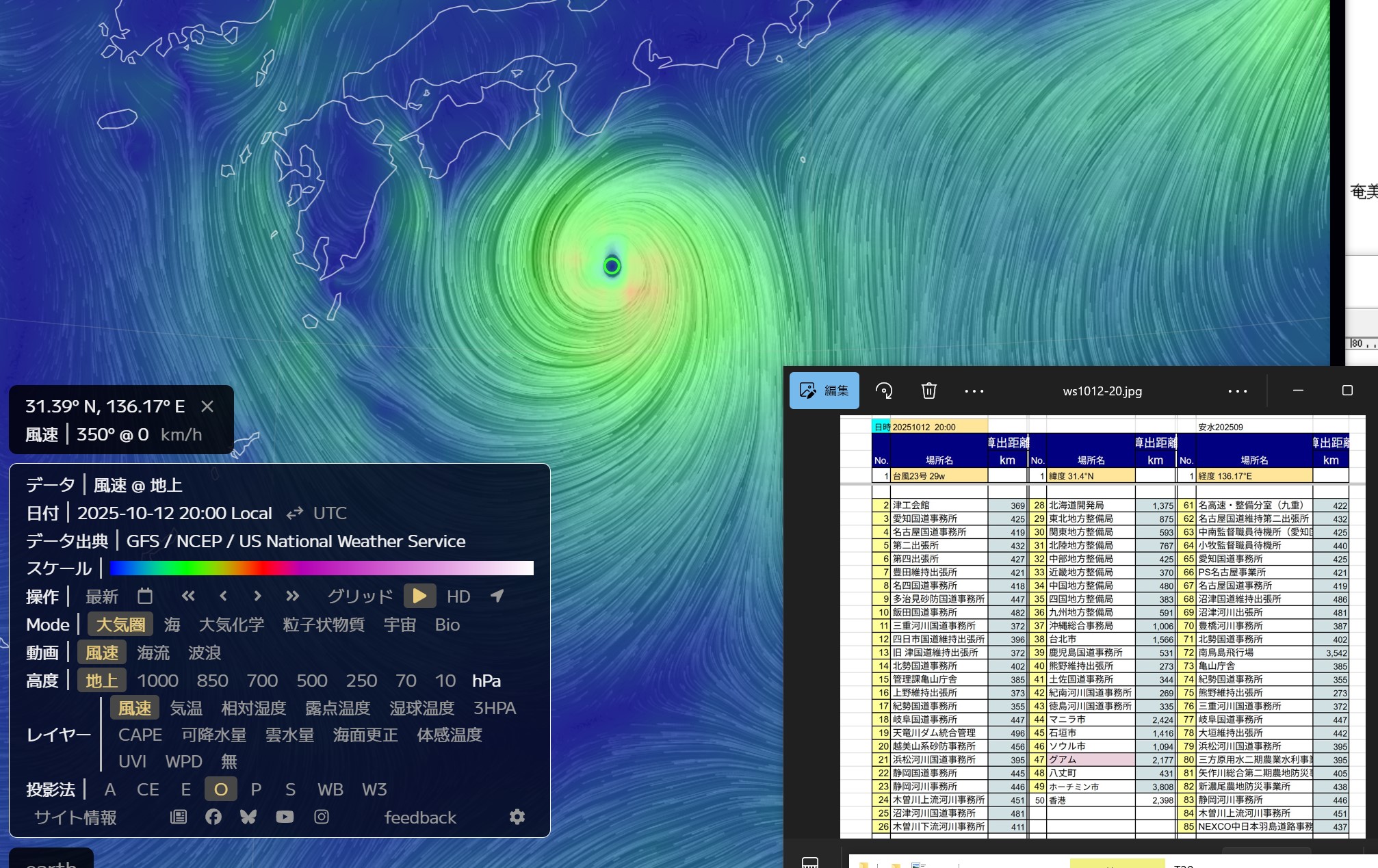Select the 850 hPa height level

click(x=212, y=681)
